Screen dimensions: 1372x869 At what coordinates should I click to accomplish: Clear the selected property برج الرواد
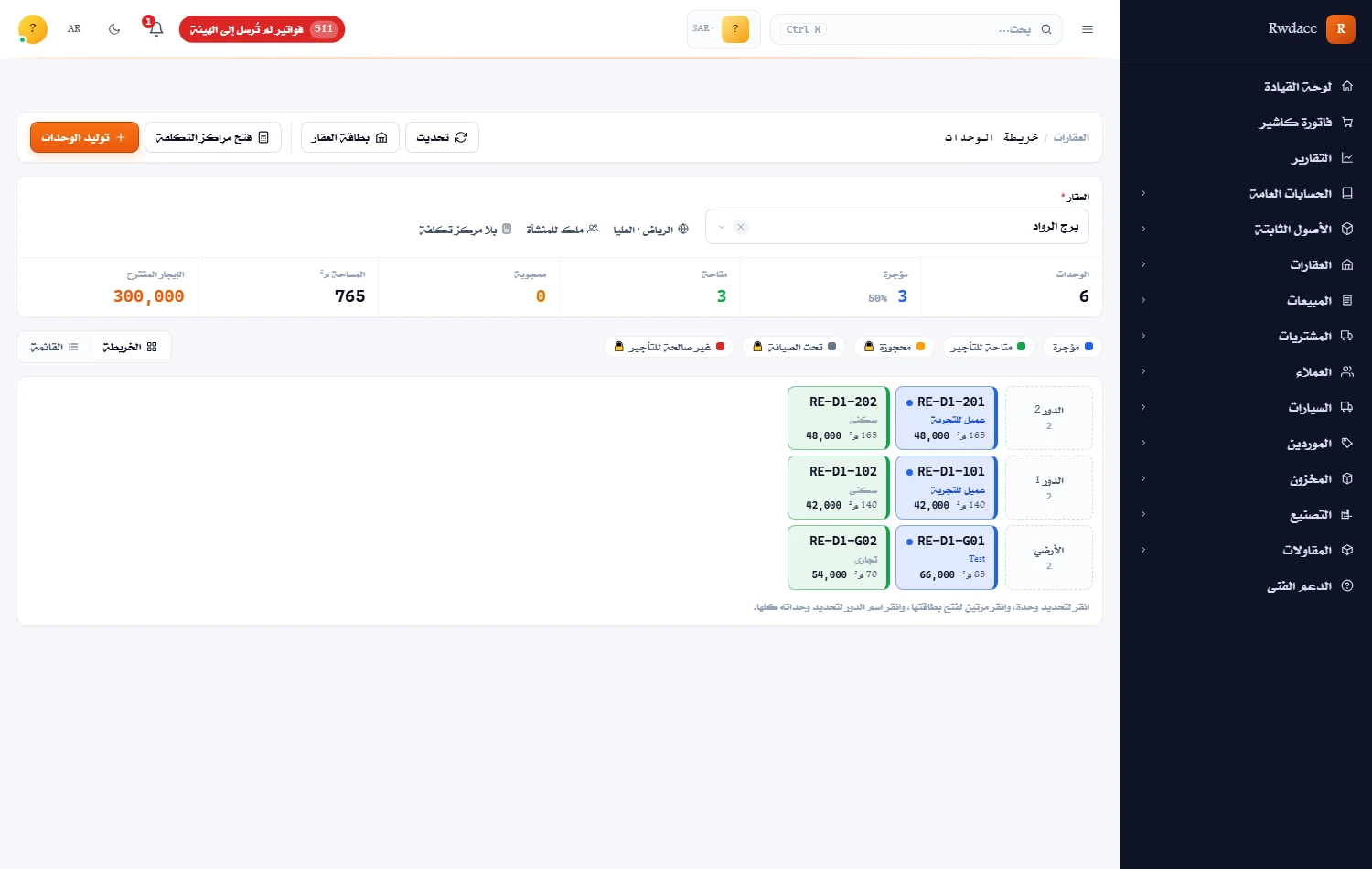pyautogui.click(x=741, y=227)
